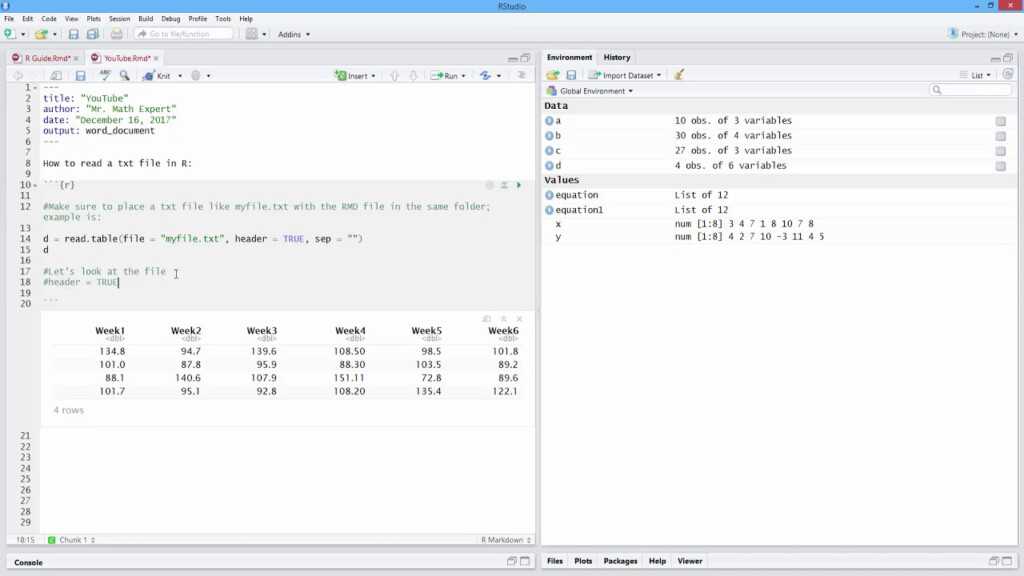Expand data object a details
The image size is (1024, 576).
pos(549,121)
